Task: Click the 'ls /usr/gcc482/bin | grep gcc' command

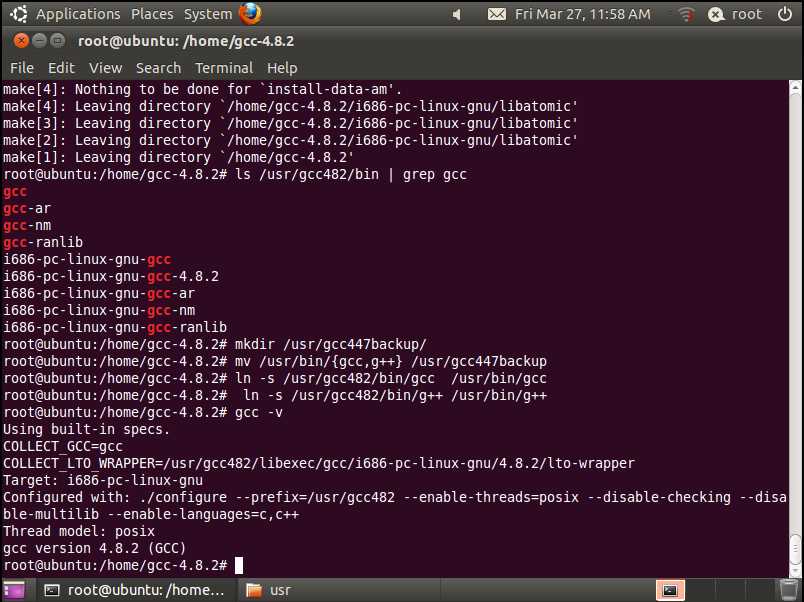Action: coord(351,174)
